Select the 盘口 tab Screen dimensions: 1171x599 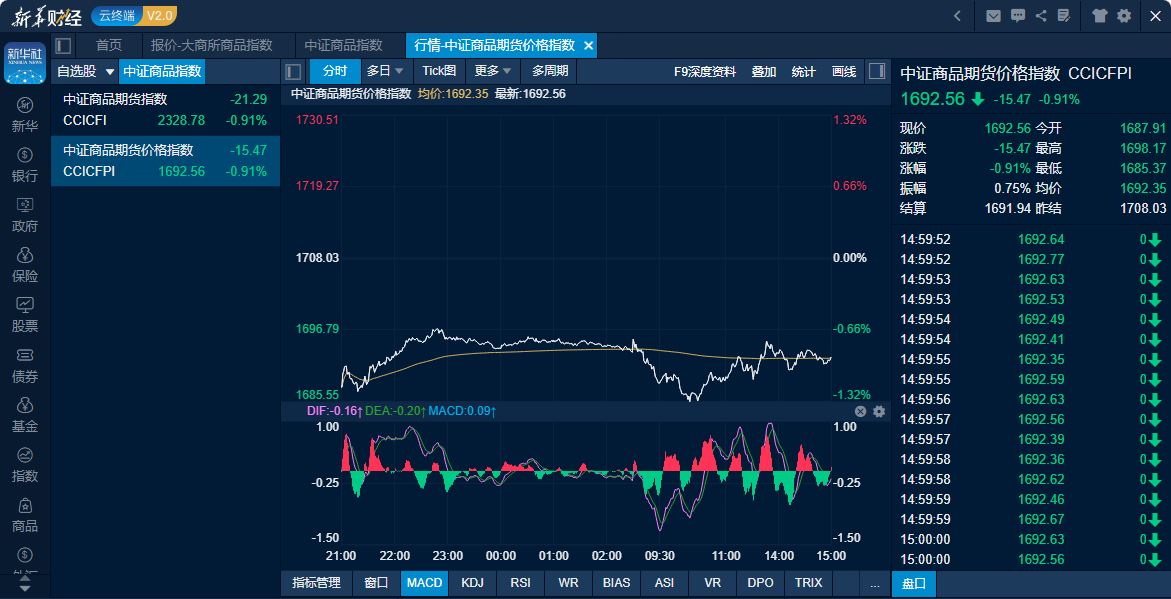pyautogui.click(x=914, y=583)
